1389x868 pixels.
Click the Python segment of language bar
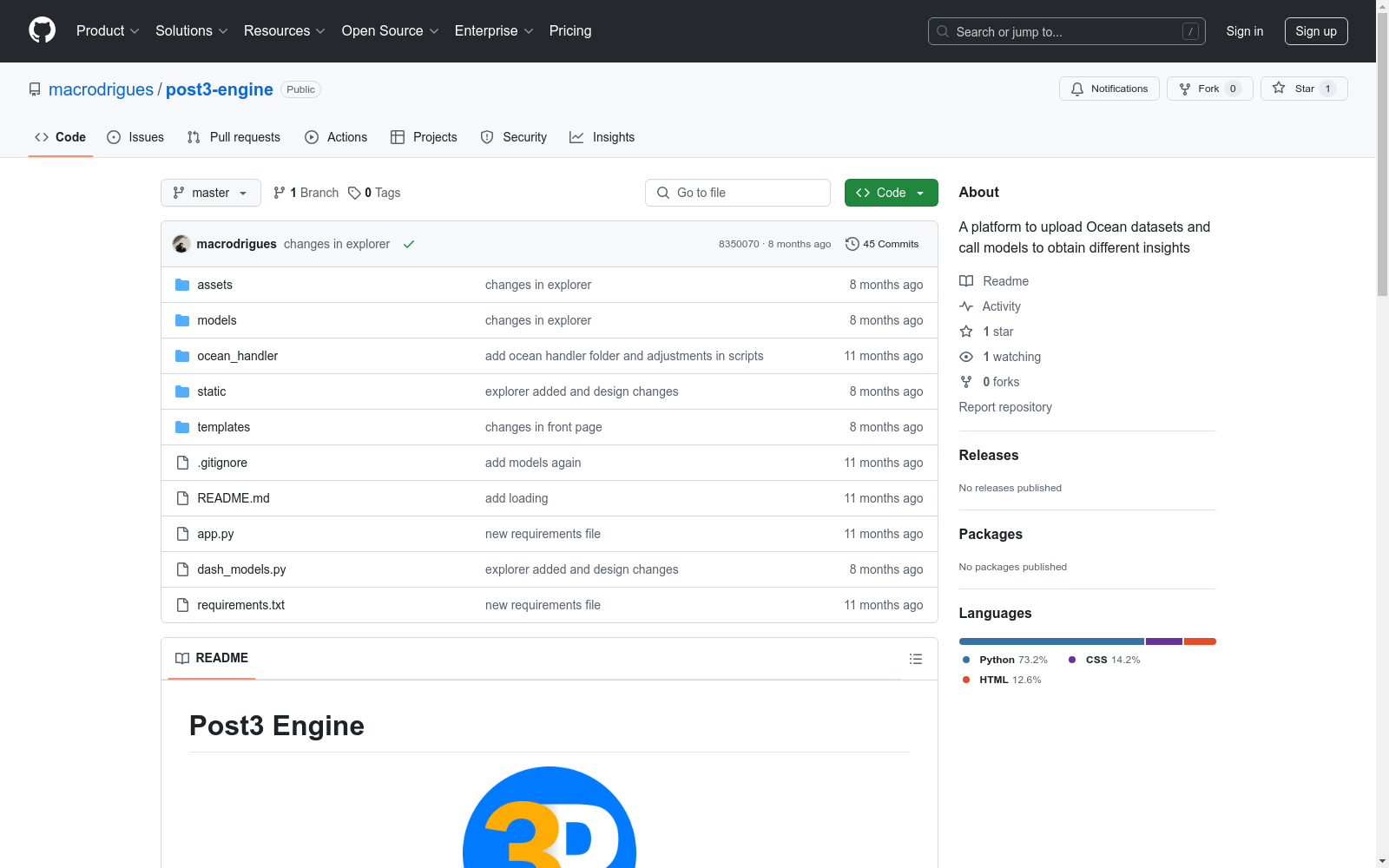pyautogui.click(x=1051, y=641)
